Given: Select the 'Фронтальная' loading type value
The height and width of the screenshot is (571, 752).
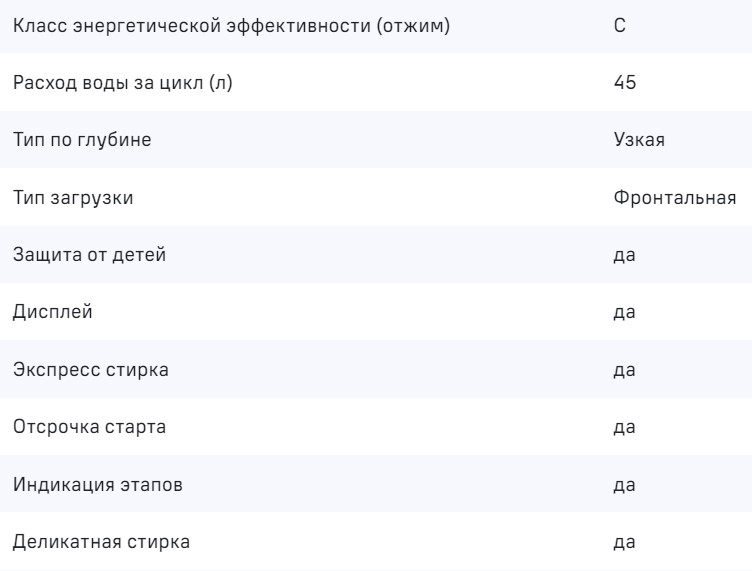Looking at the screenshot, I should click(x=675, y=198).
